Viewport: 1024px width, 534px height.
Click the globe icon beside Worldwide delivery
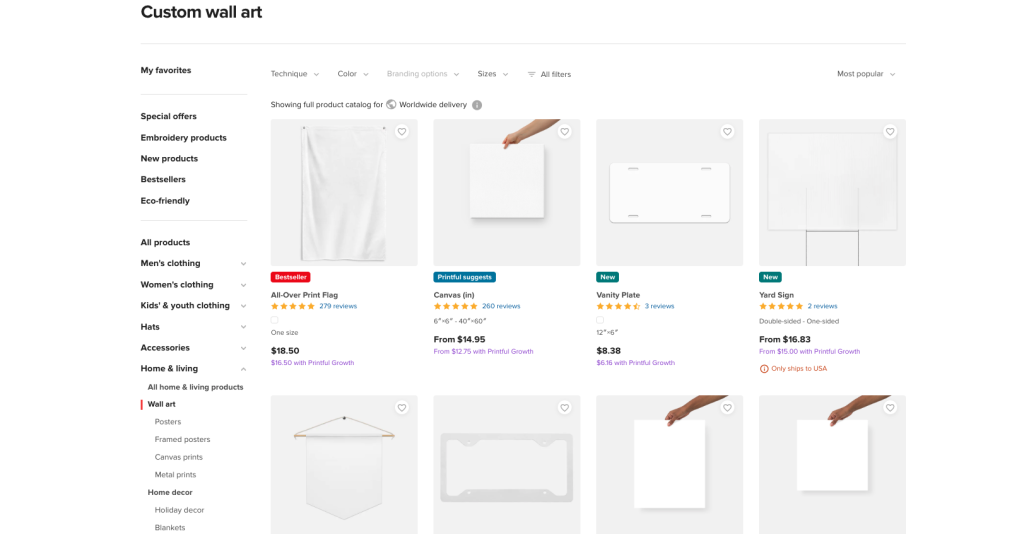tap(391, 105)
